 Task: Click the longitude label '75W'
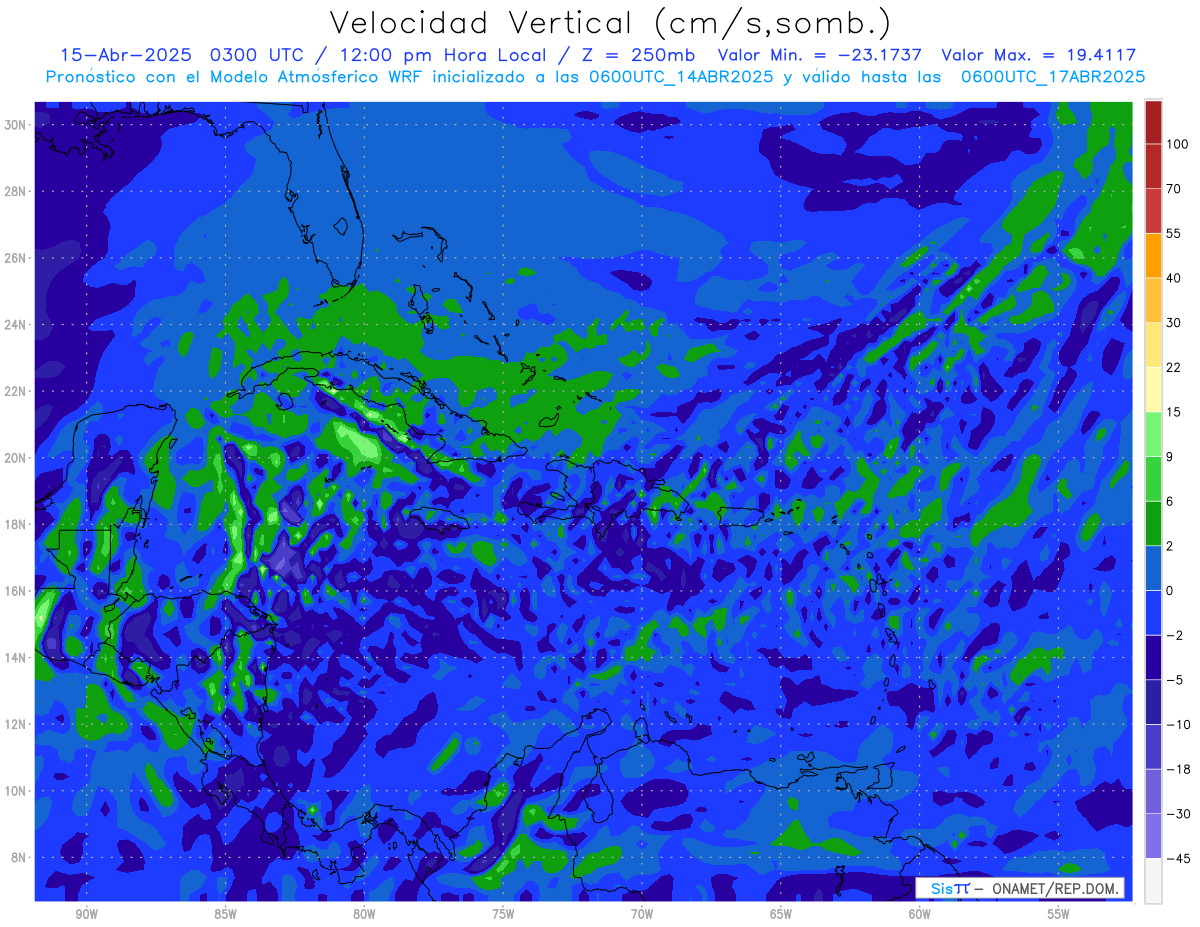[x=503, y=914]
